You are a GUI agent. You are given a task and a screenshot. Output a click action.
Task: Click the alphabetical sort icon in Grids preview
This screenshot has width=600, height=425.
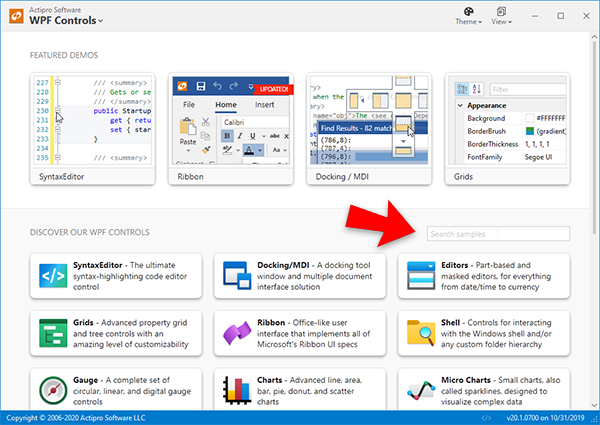coord(476,89)
